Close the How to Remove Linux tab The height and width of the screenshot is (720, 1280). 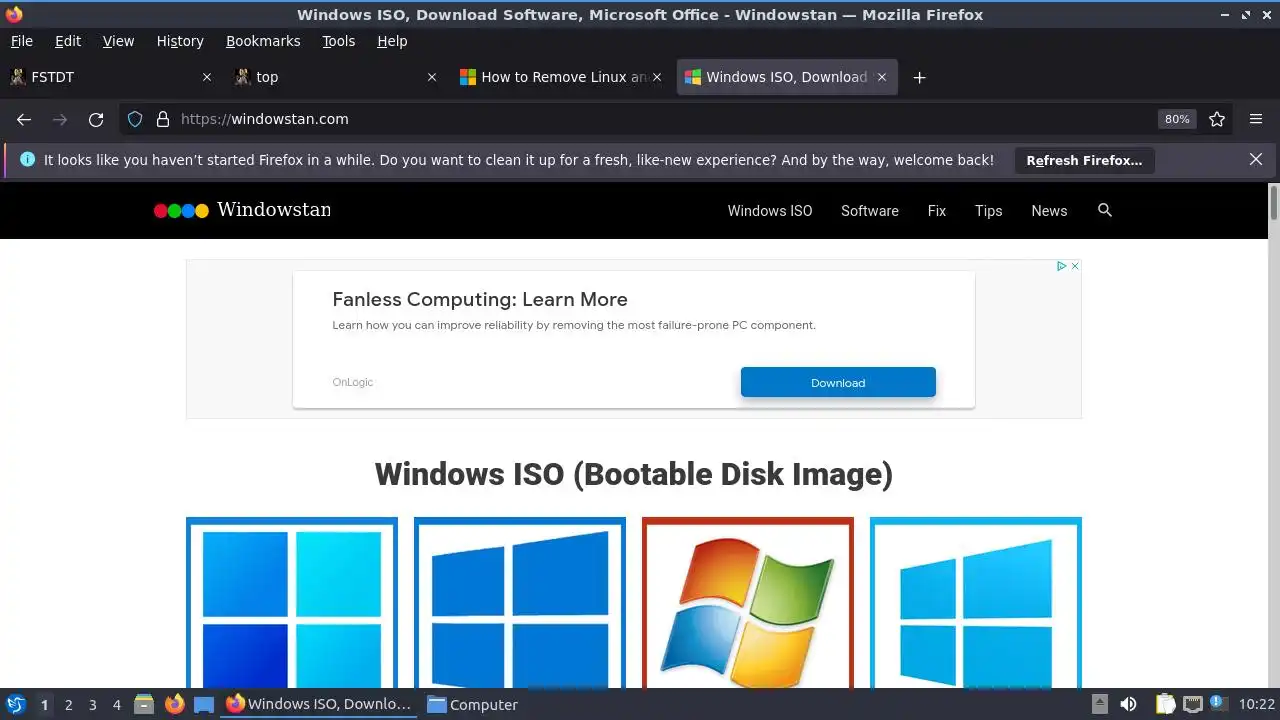tap(657, 77)
